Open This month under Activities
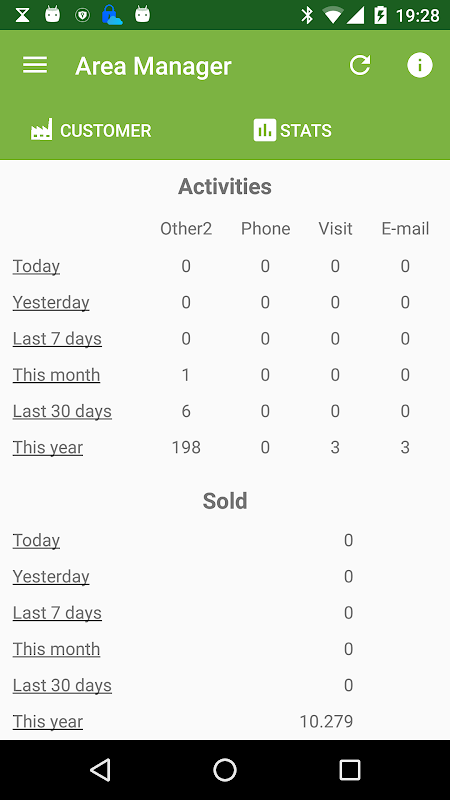This screenshot has width=450, height=800. click(56, 375)
